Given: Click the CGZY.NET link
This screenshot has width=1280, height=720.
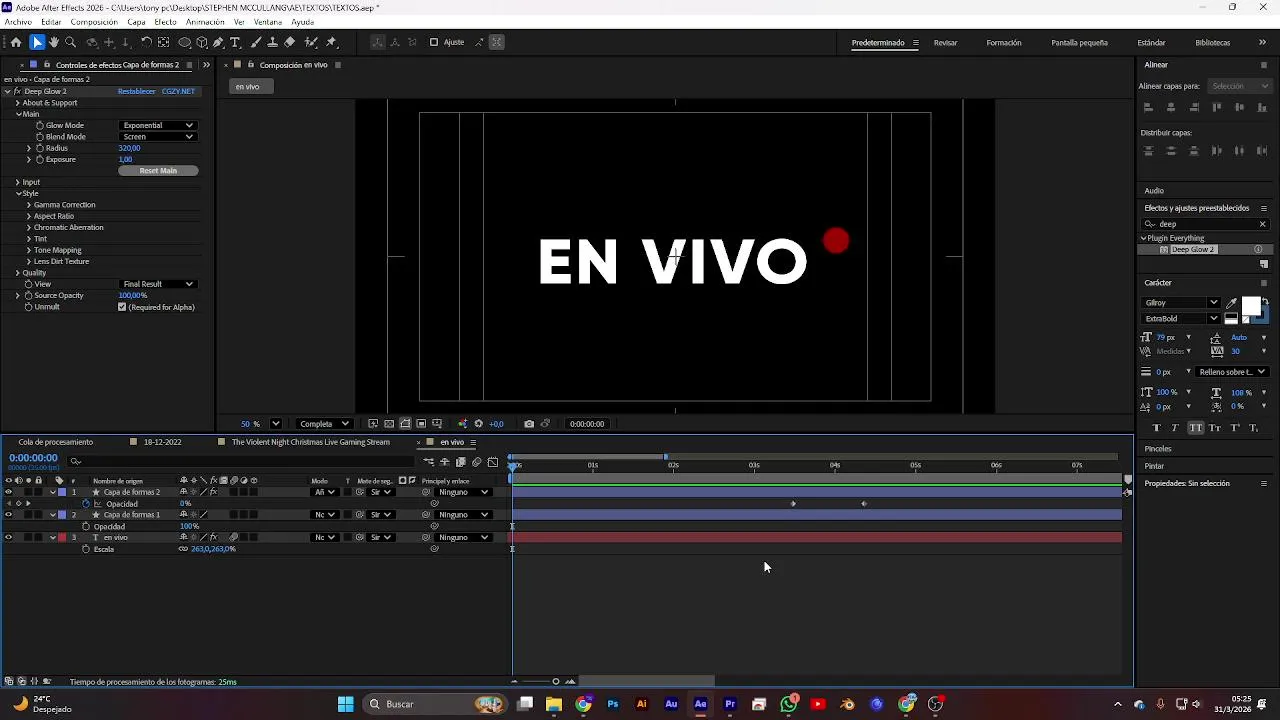Looking at the screenshot, I should pyautogui.click(x=178, y=91).
